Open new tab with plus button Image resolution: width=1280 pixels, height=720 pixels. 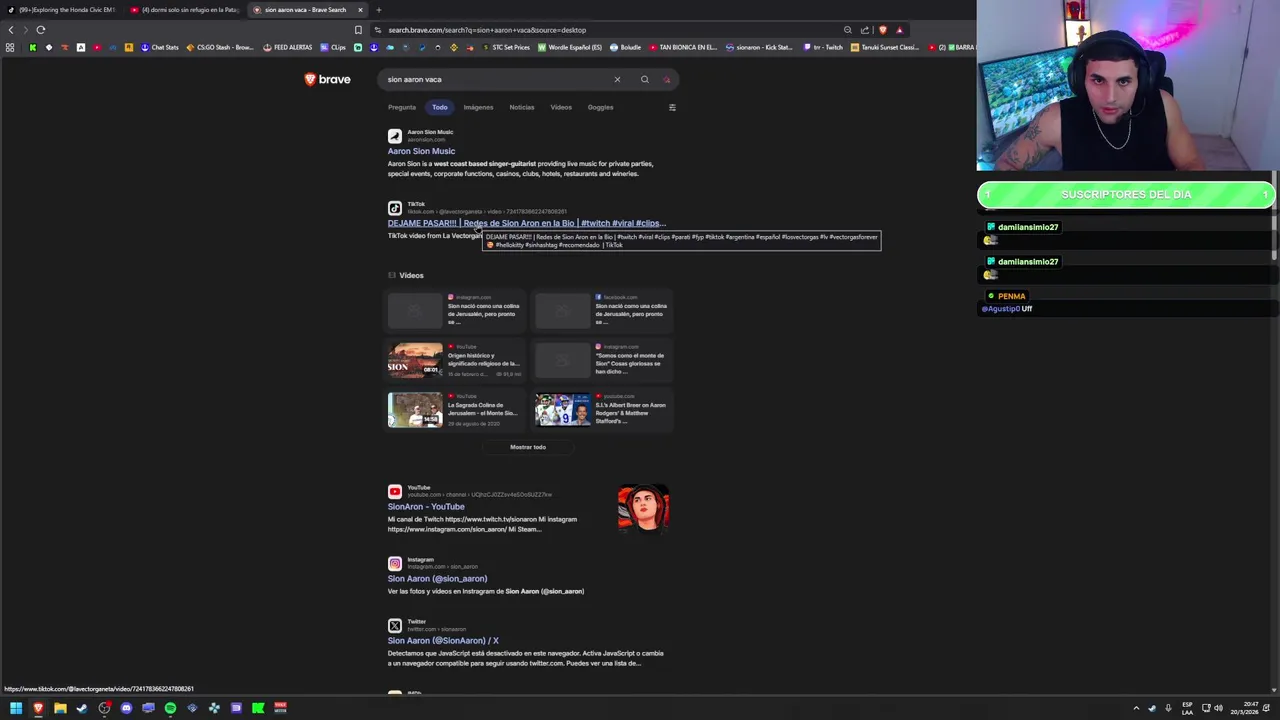[378, 10]
